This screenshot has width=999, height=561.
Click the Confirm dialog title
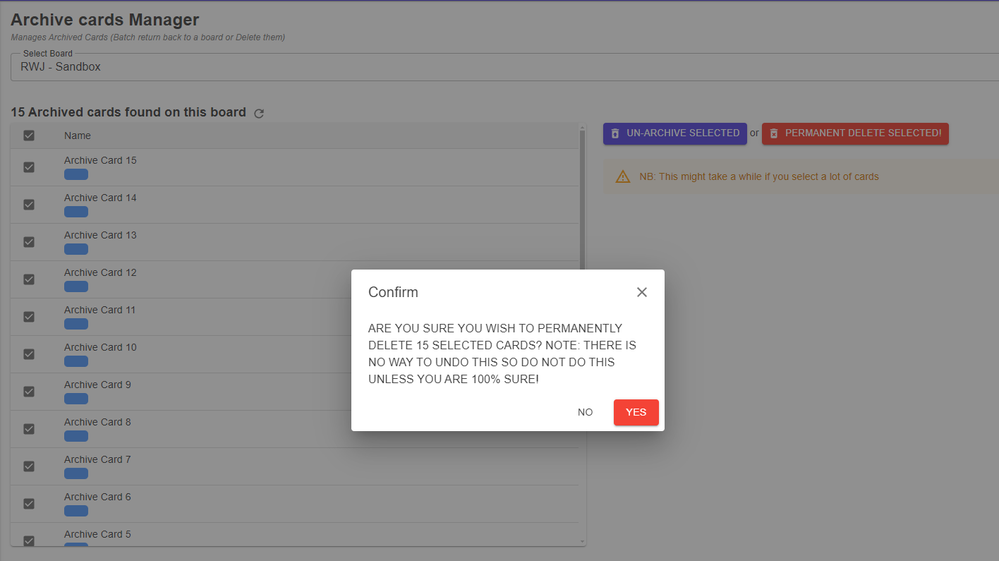click(x=393, y=292)
